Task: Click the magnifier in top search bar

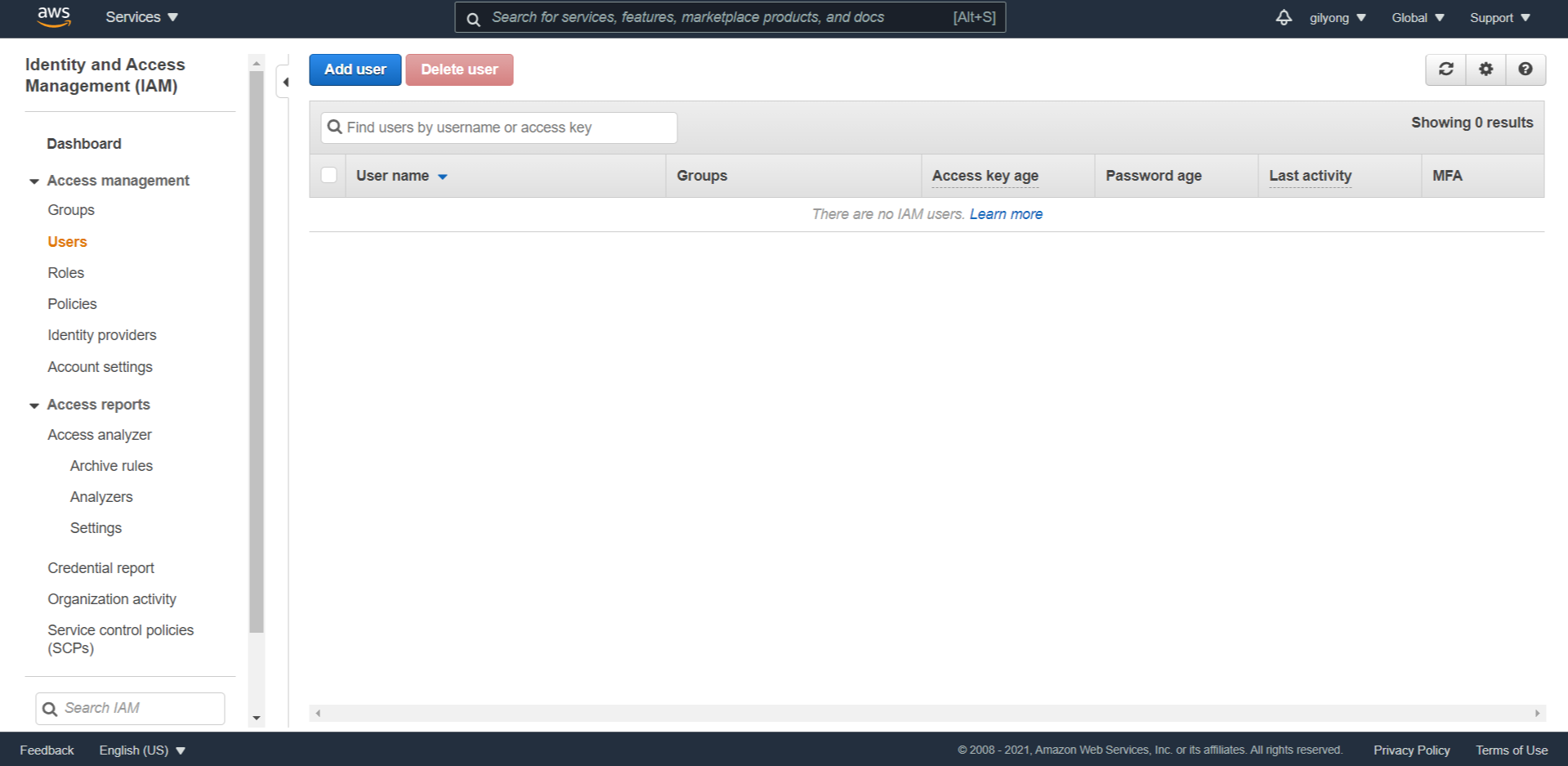Action: click(x=473, y=18)
